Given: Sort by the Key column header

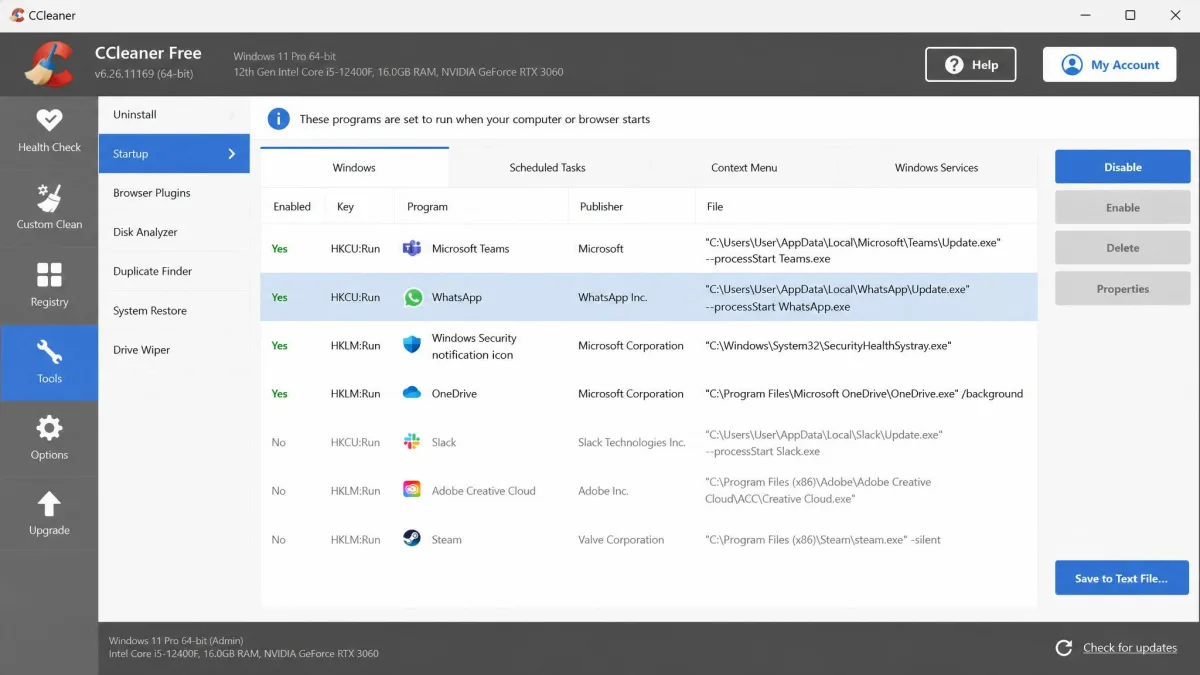Looking at the screenshot, I should coord(345,207).
